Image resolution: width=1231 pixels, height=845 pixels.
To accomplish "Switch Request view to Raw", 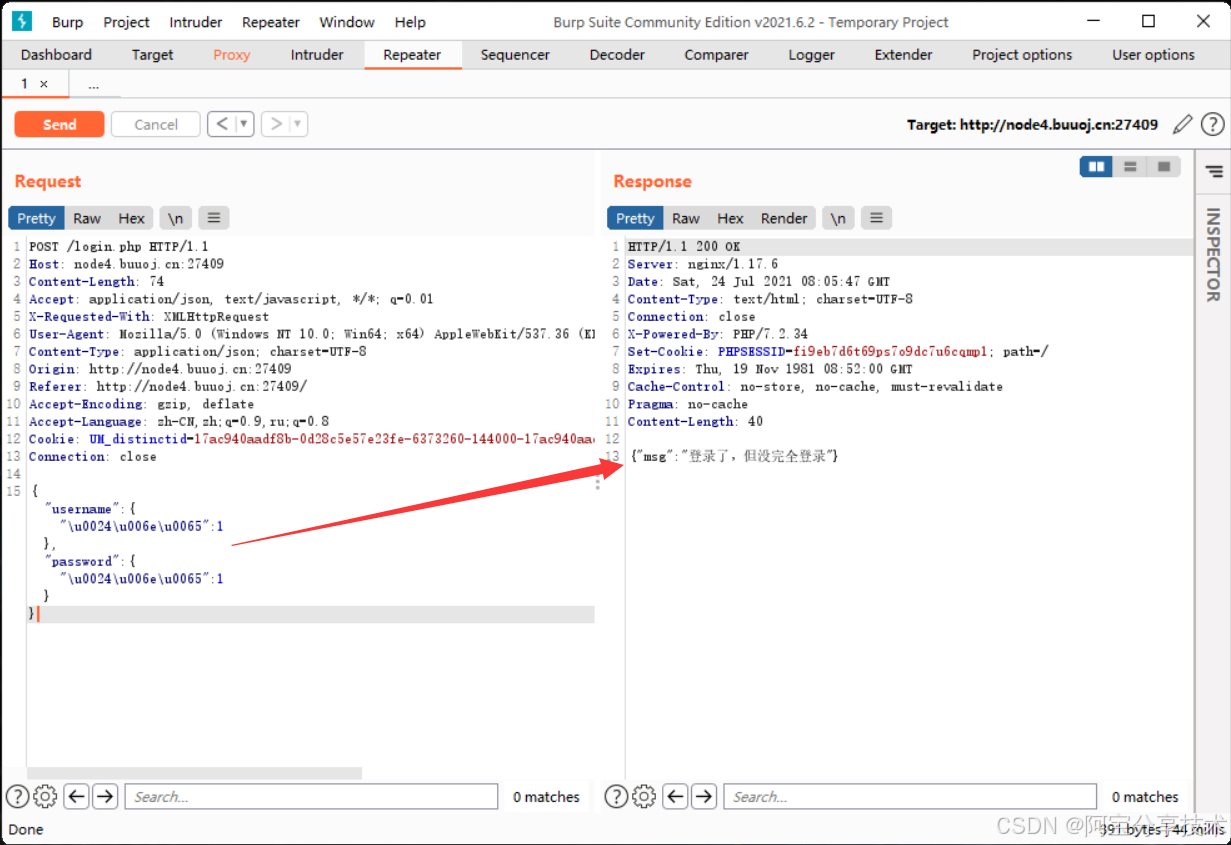I will pos(87,218).
